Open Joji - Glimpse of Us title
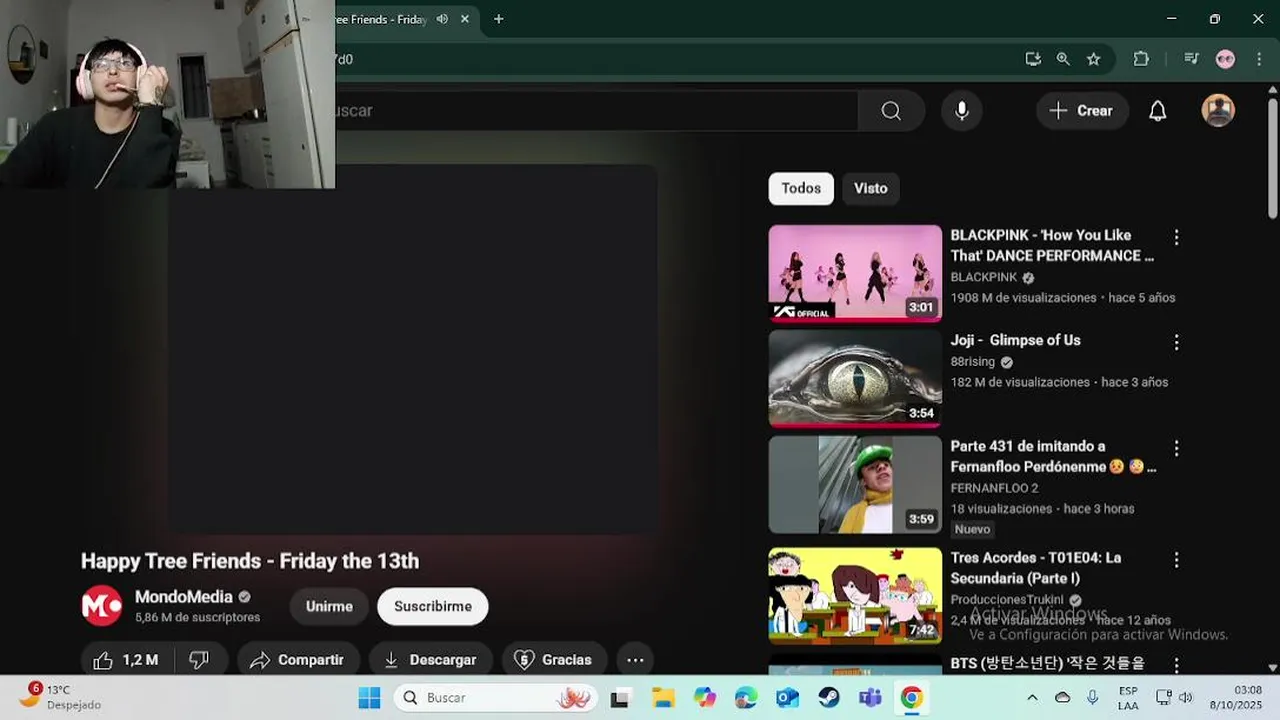Image resolution: width=1280 pixels, height=720 pixels. click(x=1015, y=340)
